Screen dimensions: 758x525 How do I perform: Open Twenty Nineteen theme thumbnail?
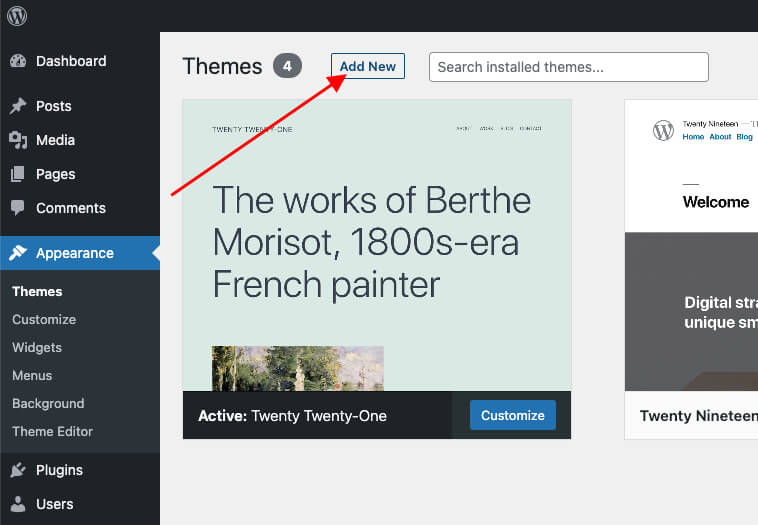(x=691, y=245)
